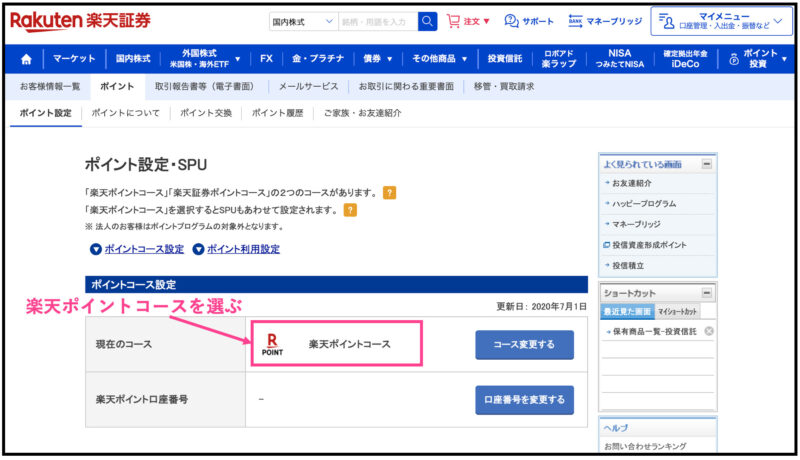This screenshot has height=460, width=800.
Task: Switch to the マイショートカット tab
Action: tap(677, 311)
